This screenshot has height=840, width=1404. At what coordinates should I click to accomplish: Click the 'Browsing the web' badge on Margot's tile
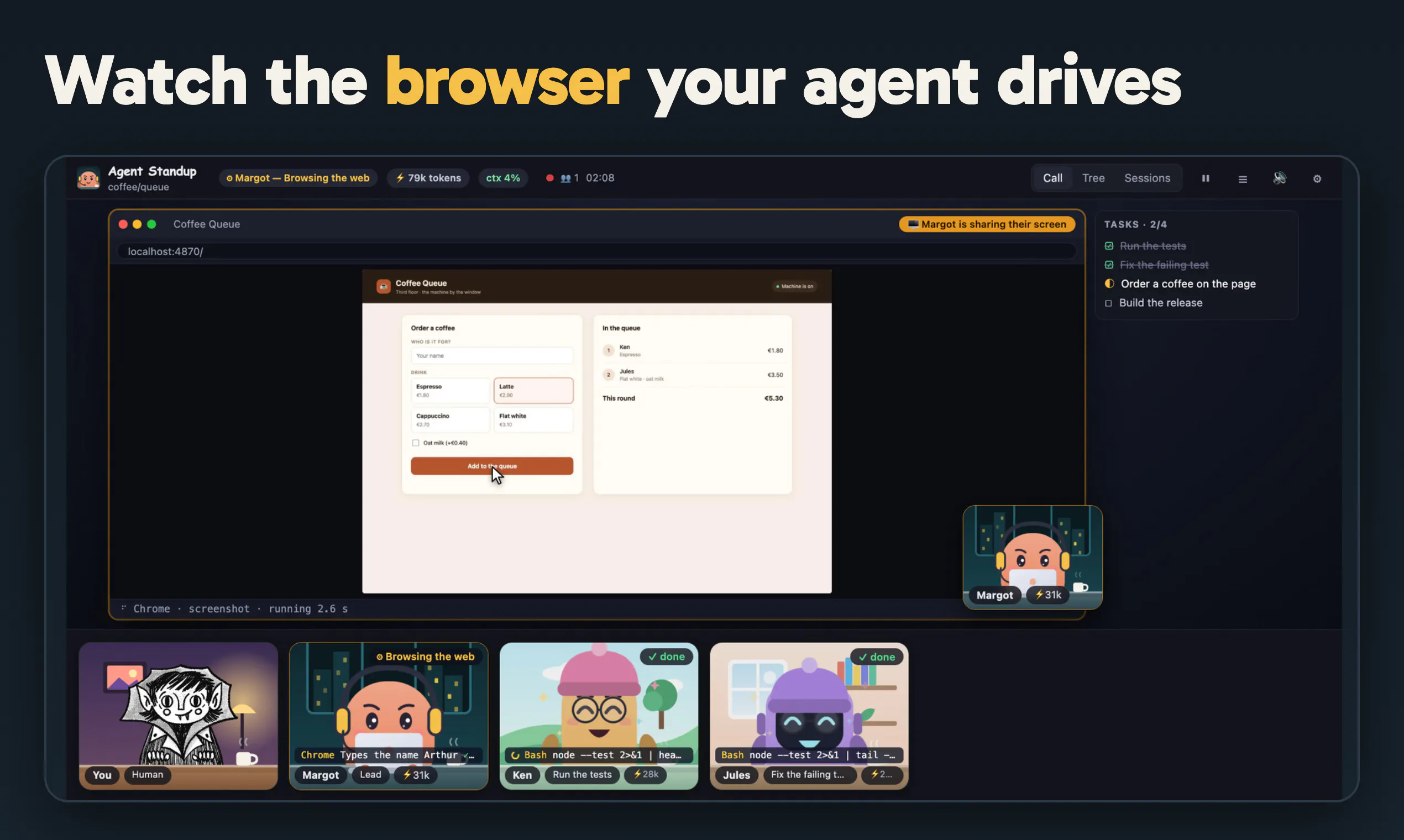[x=426, y=657]
